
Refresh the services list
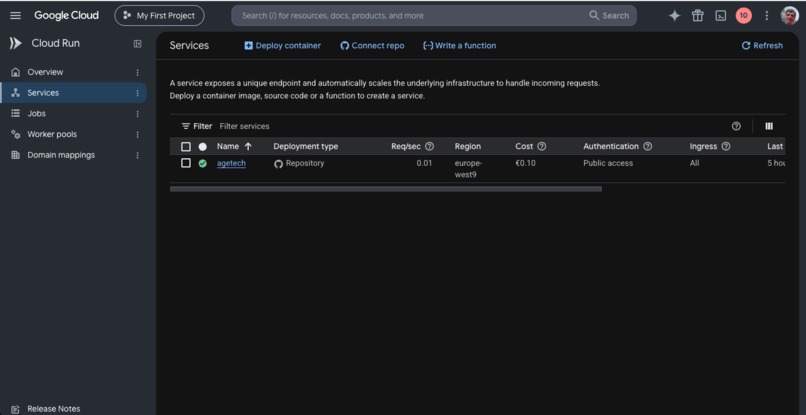(x=762, y=45)
